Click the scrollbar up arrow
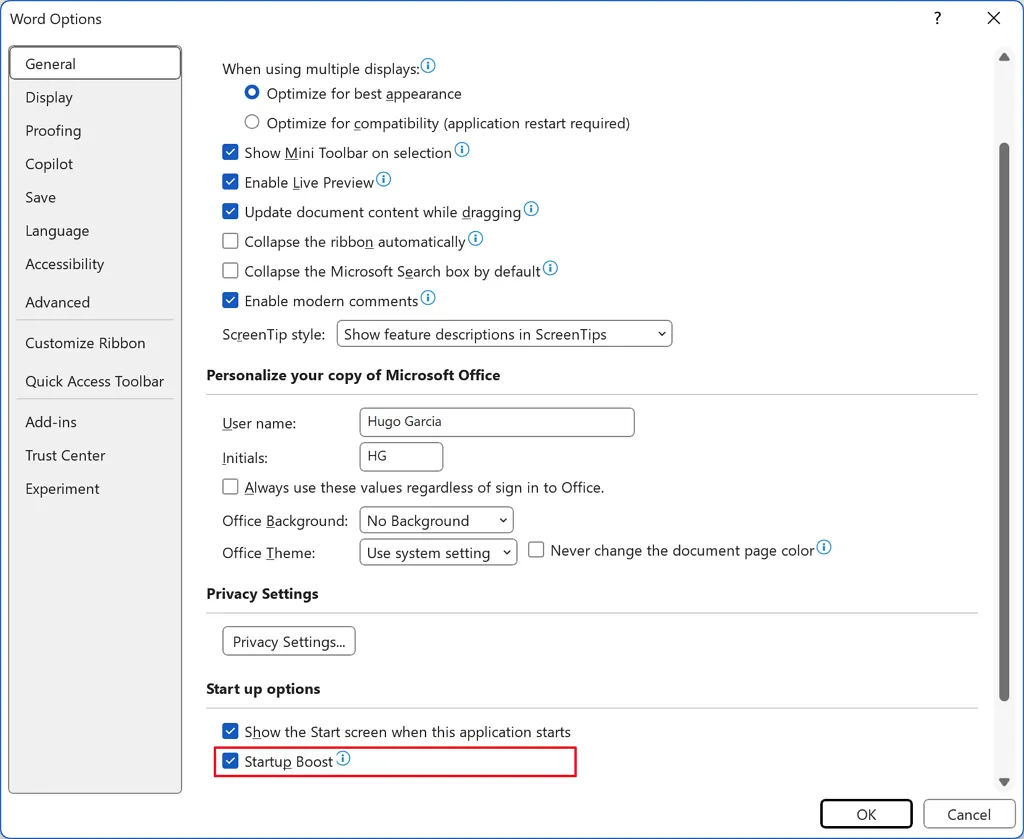Viewport: 1024px width, 839px height. [1004, 57]
